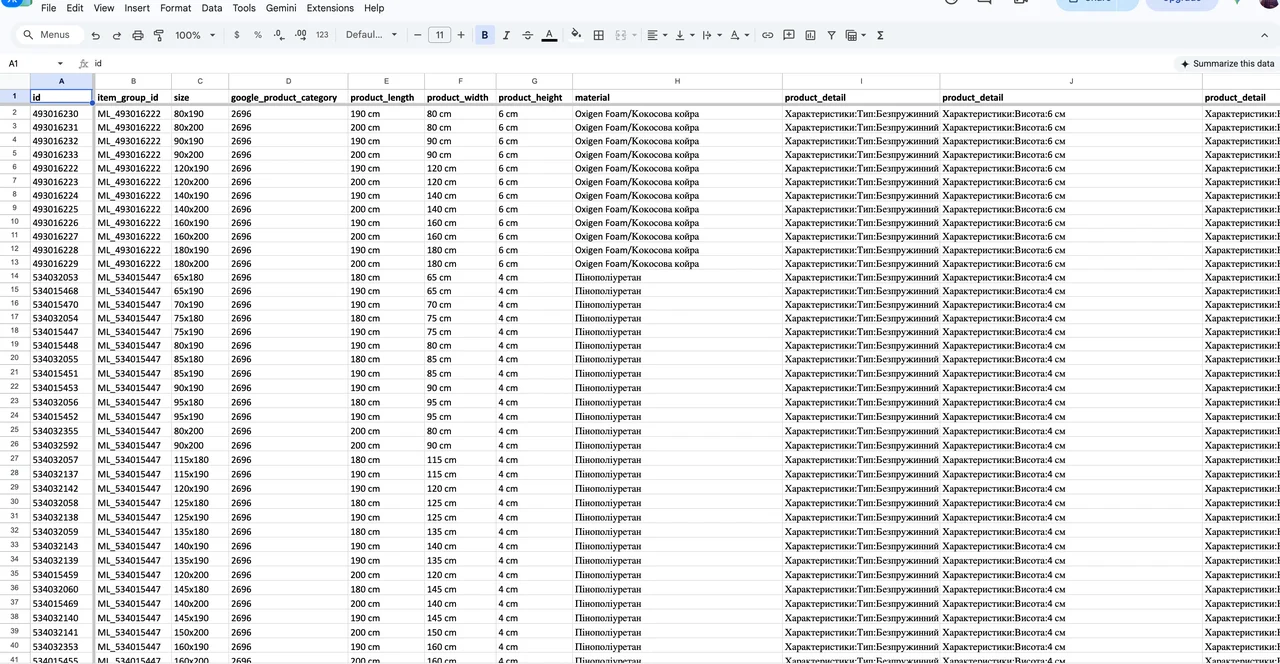Open the borders tool
This screenshot has height=664, width=1280.
pos(599,35)
